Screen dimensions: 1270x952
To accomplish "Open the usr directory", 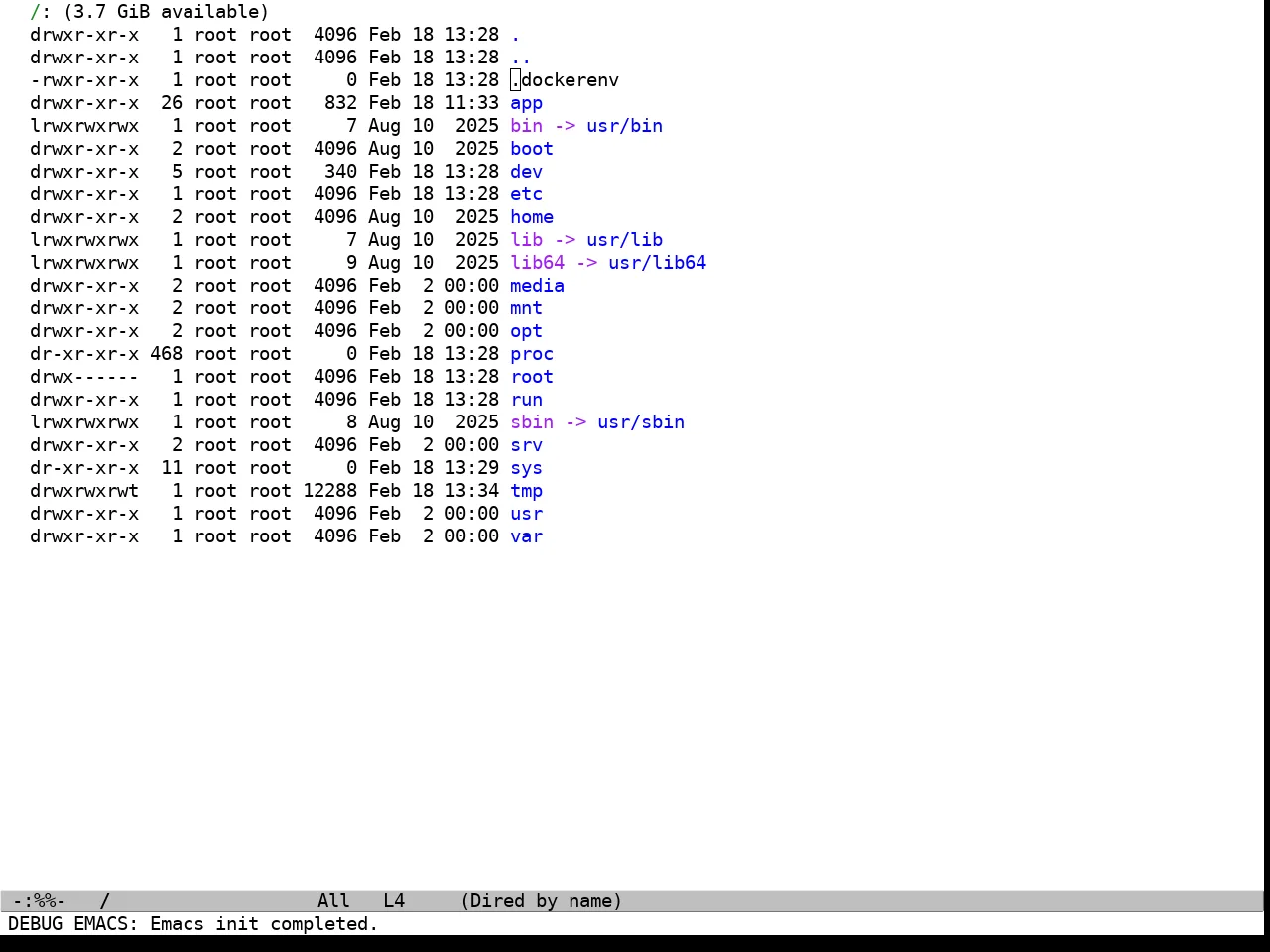I will 526,514.
